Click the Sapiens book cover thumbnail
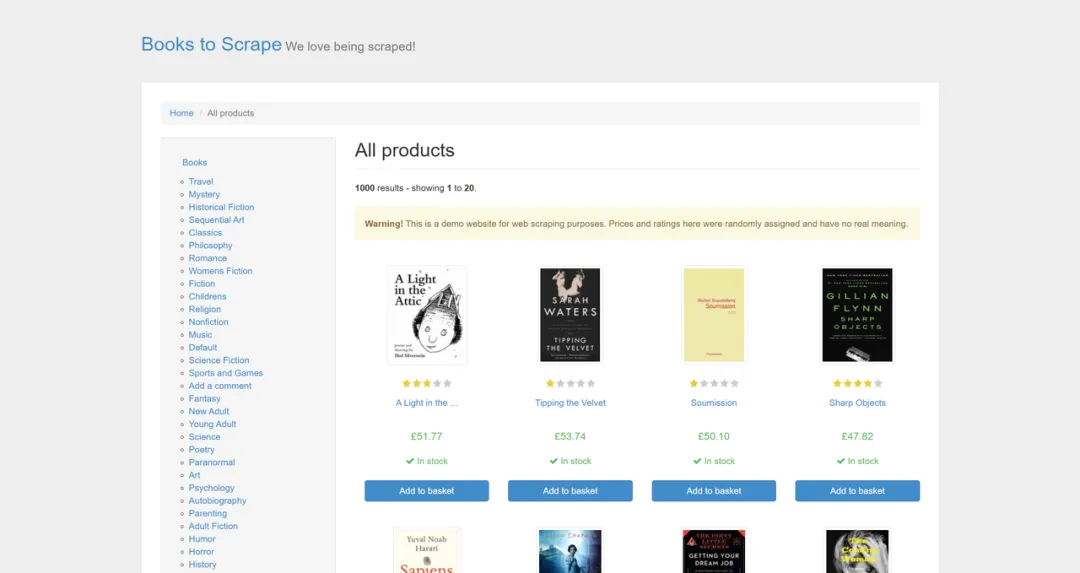 (426, 551)
